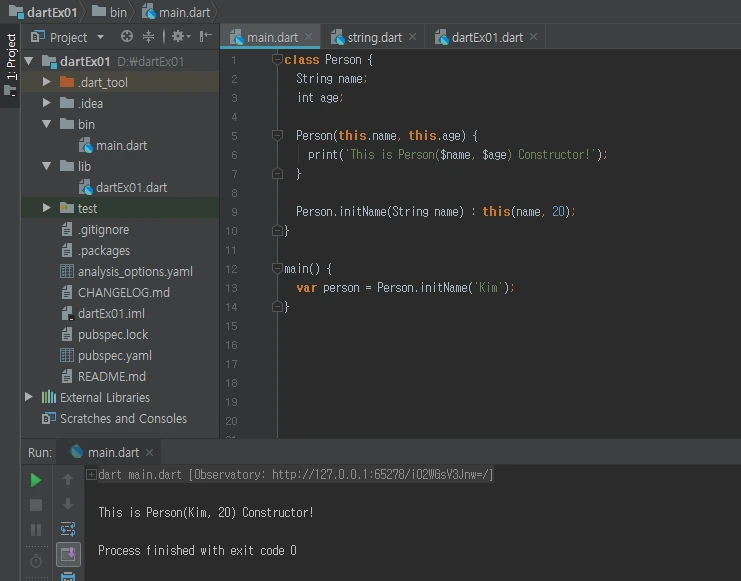
Task: Expand the .idea folder
Action: (46, 103)
